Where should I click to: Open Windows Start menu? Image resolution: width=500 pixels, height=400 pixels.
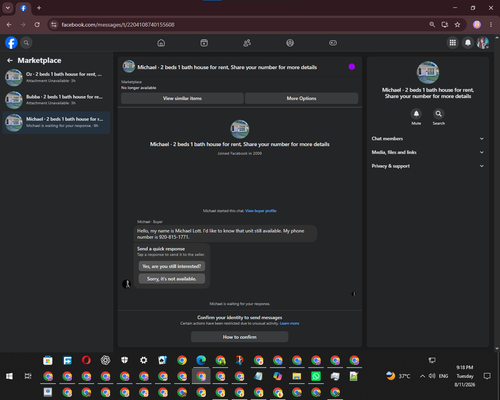pyautogui.click(x=9, y=376)
